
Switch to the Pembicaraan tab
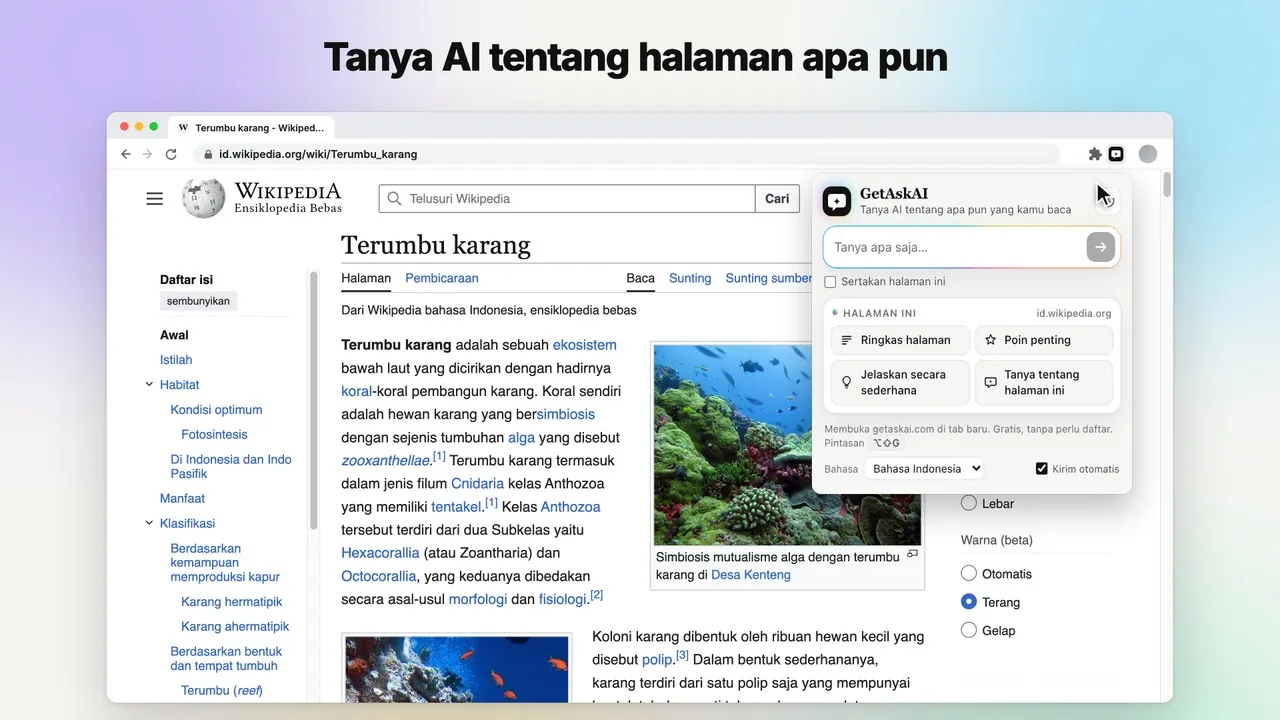pos(442,278)
